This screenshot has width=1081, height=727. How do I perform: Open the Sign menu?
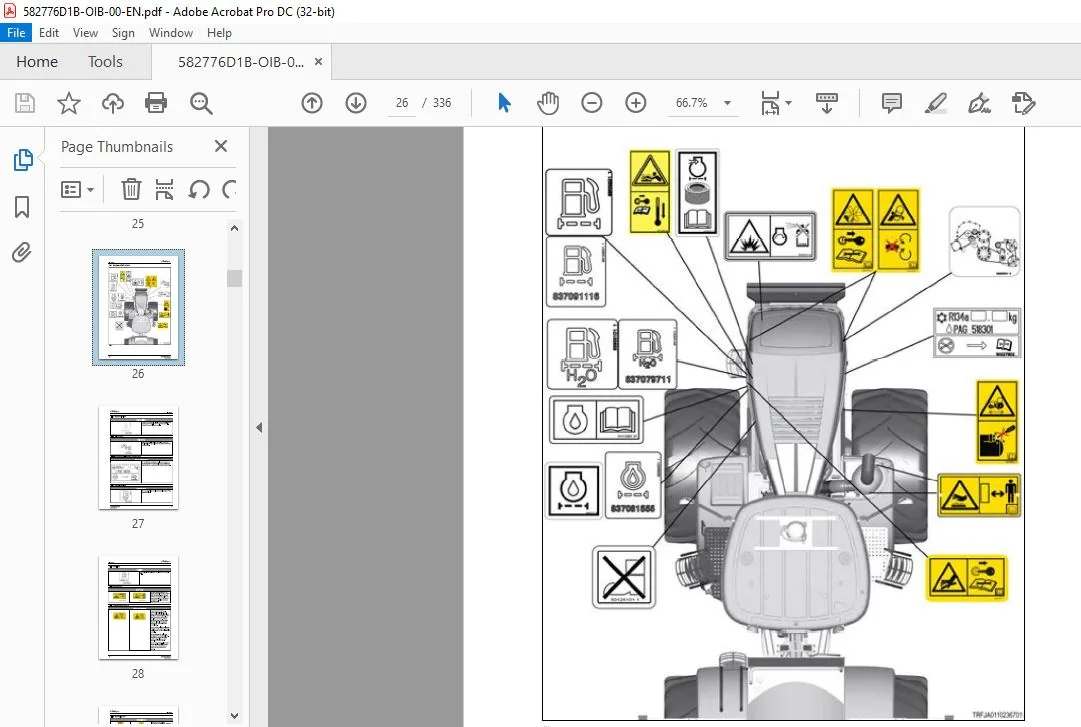(x=123, y=32)
